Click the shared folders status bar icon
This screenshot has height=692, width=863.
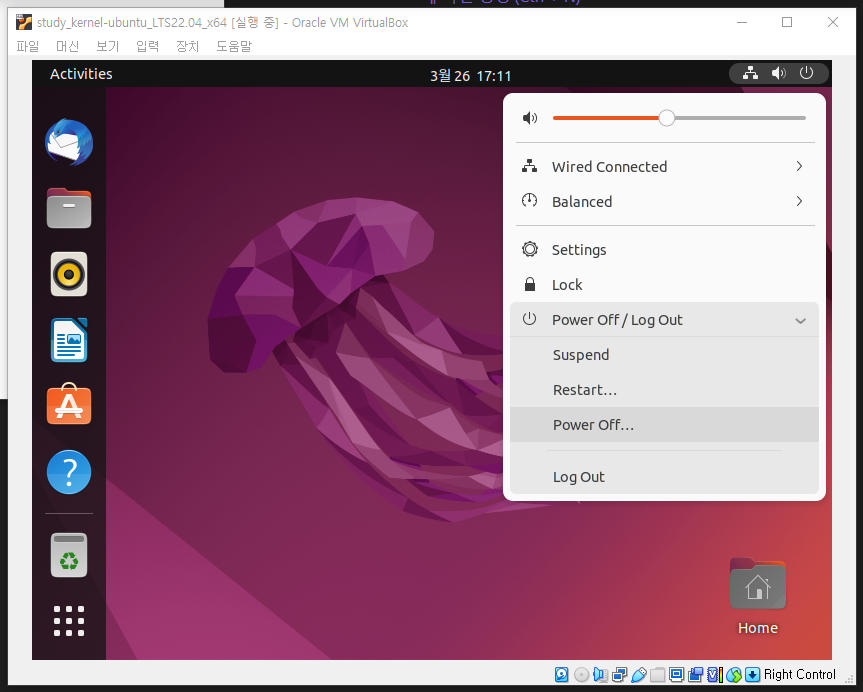(657, 674)
